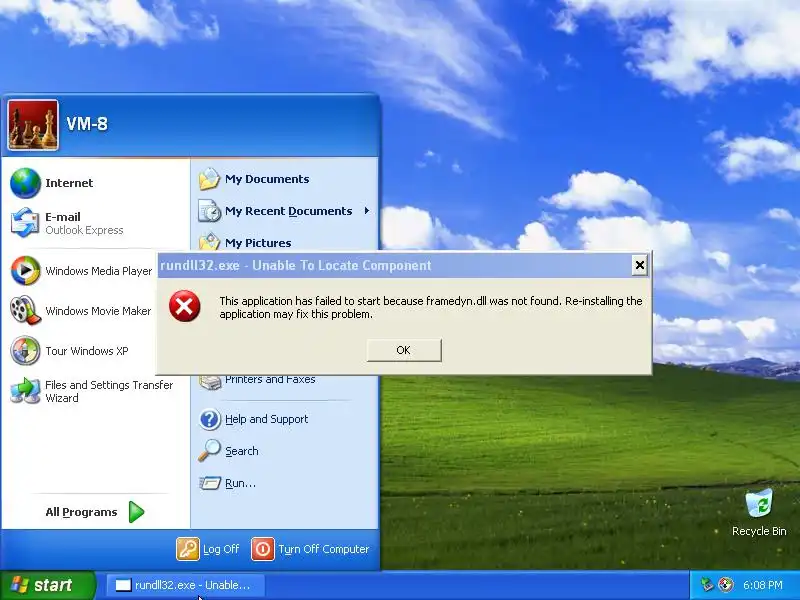Click the Start button
Screen dimensions: 800x600
(x=48, y=585)
